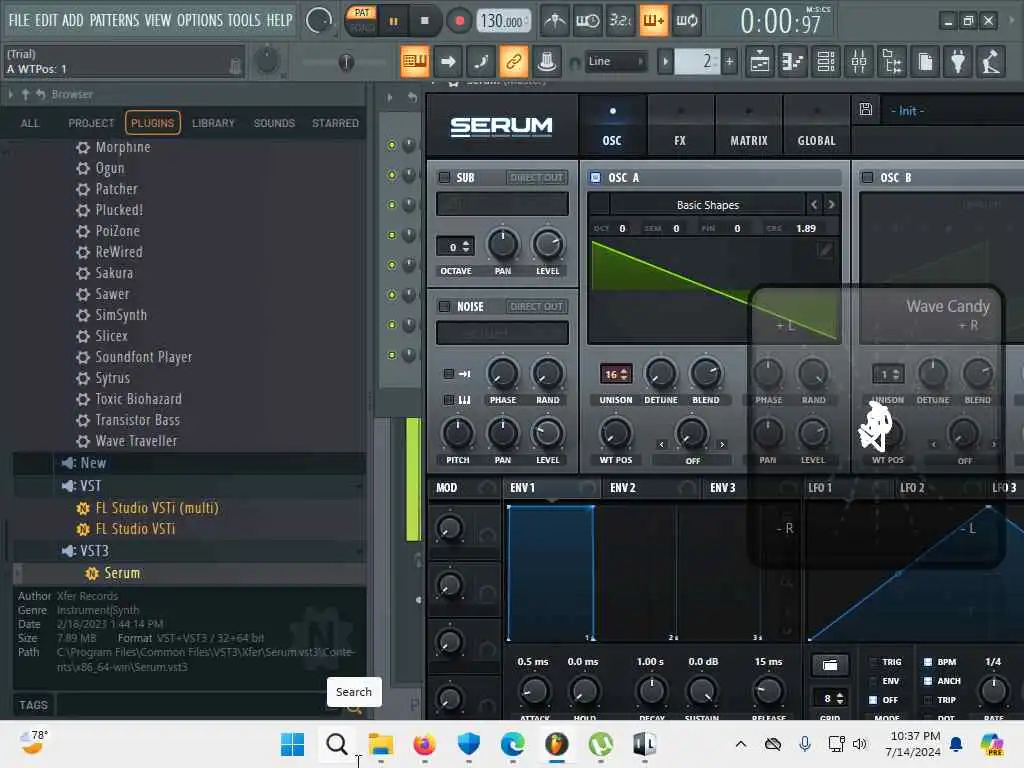Image resolution: width=1024 pixels, height=768 pixels.
Task: Click the plugin picker plug icon
Action: 958,62
